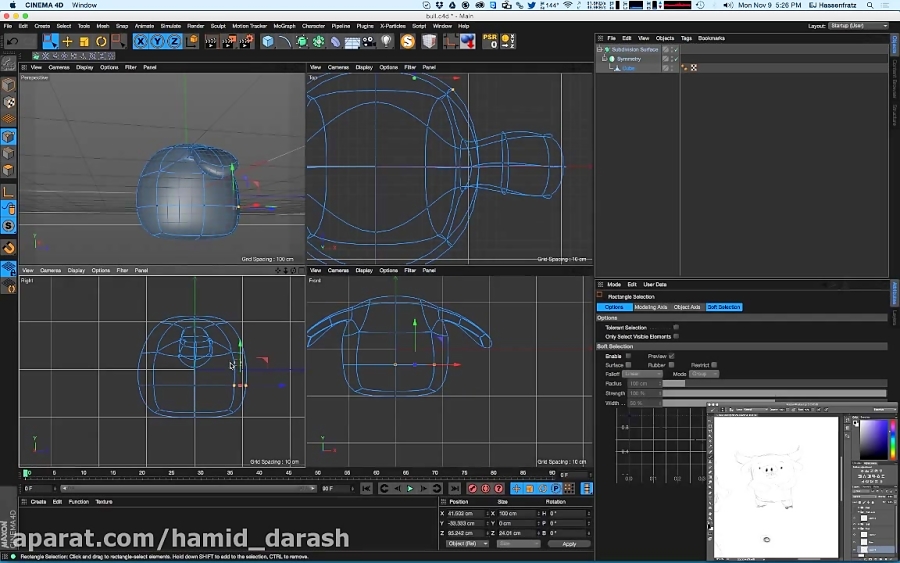
Task: Toggle the Tolerant Selection checkbox
Action: click(676, 327)
